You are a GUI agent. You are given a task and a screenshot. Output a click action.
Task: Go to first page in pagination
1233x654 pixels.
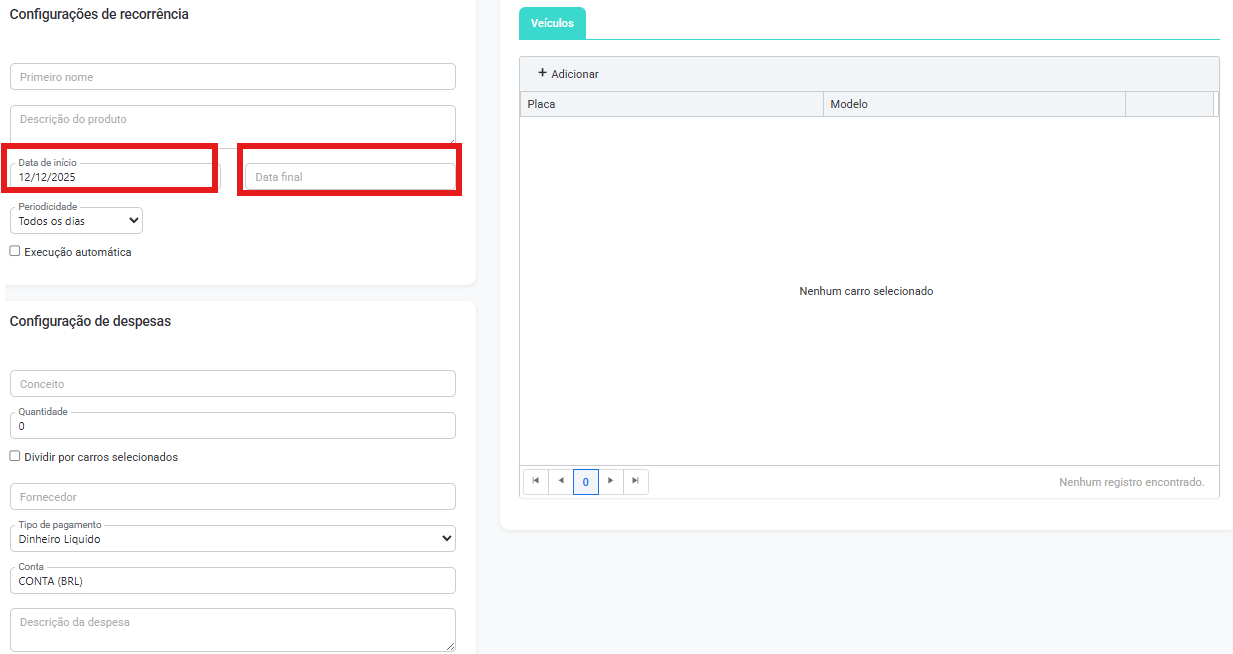[536, 481]
